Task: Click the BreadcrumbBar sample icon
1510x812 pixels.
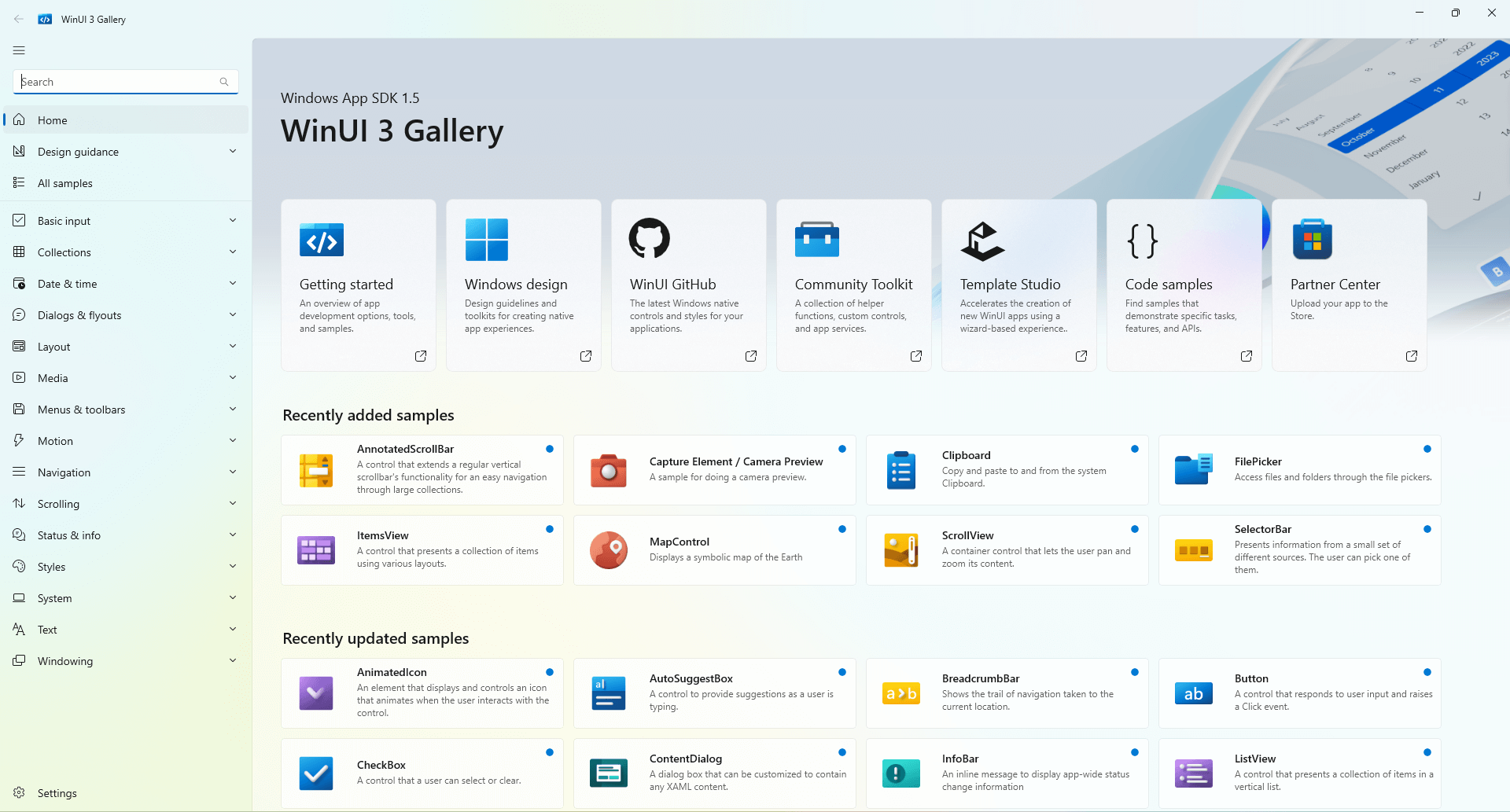Action: point(901,693)
